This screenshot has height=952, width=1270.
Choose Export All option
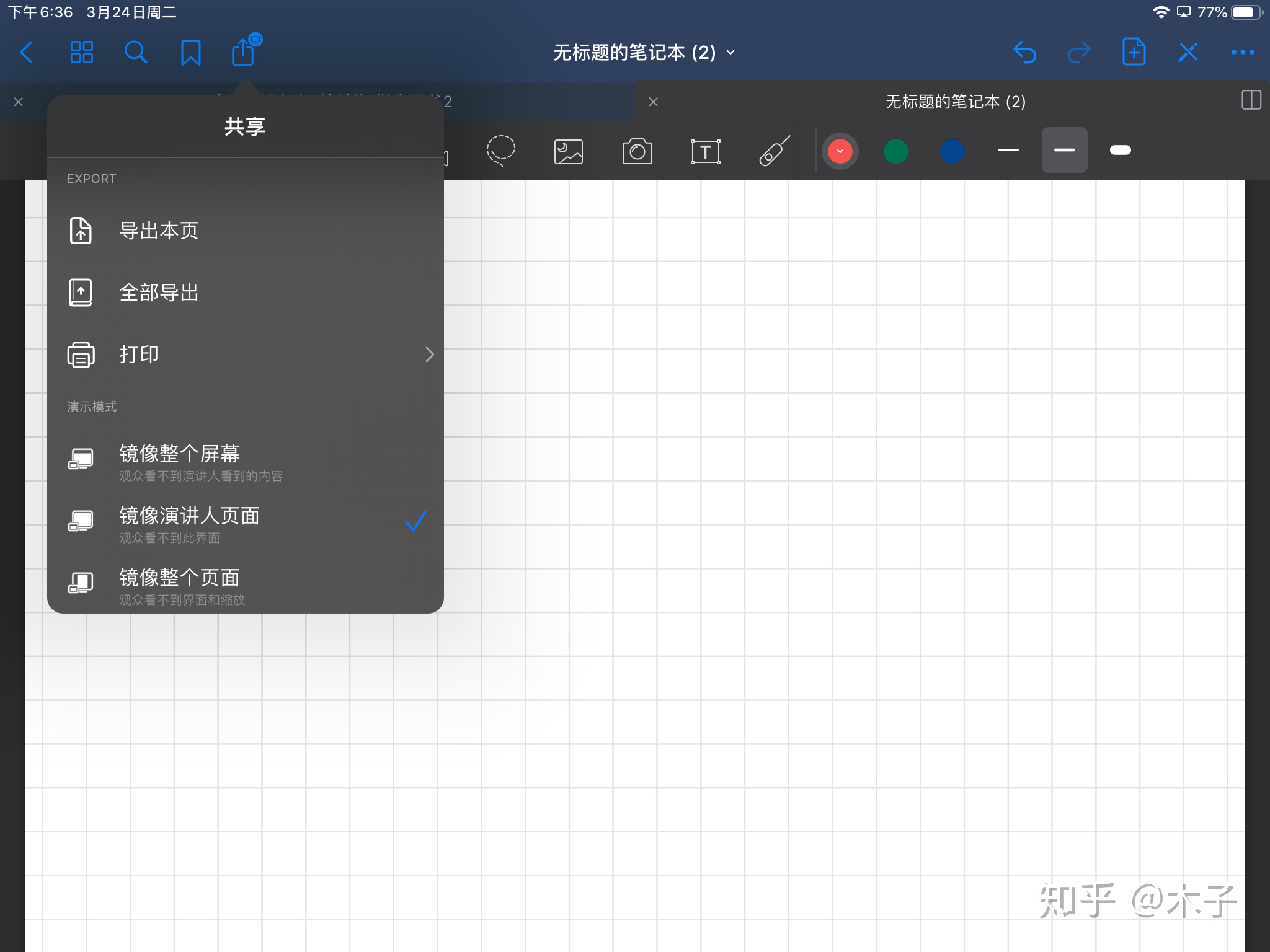(159, 293)
